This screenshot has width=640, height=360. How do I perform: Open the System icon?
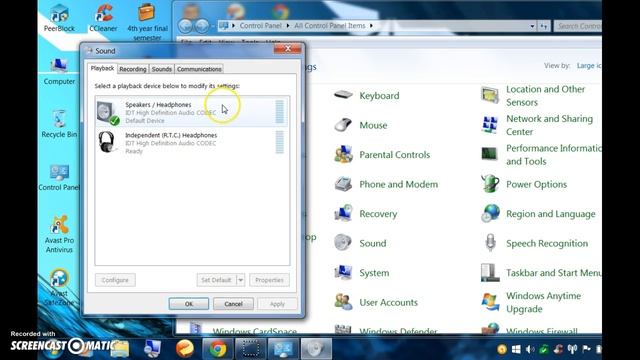(x=343, y=272)
